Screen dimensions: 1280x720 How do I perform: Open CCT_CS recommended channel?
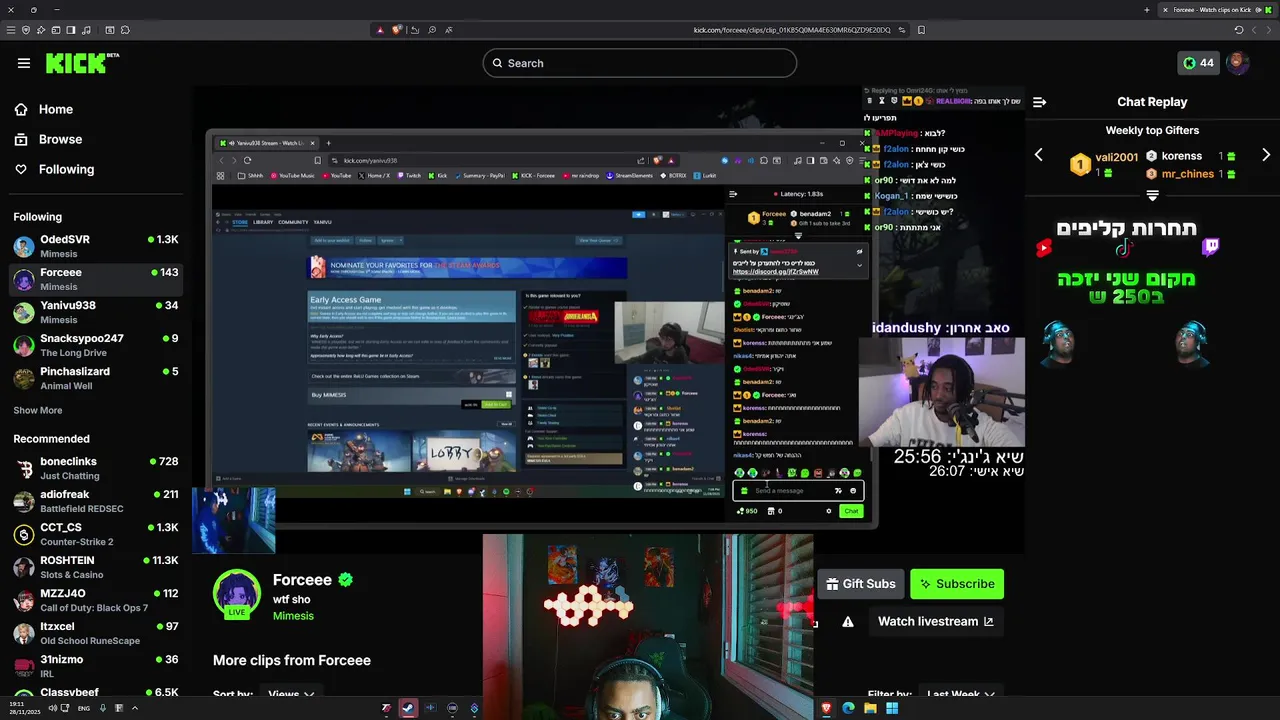pos(96,534)
